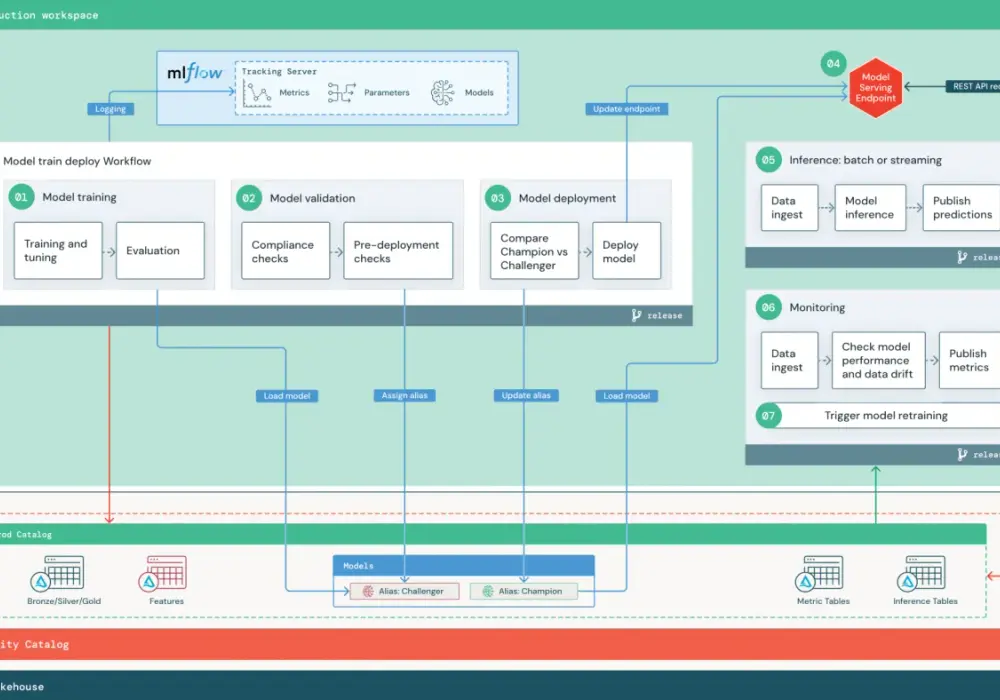
Task: Click the Parameters flow icon in Tracking Server
Action: [x=341, y=92]
